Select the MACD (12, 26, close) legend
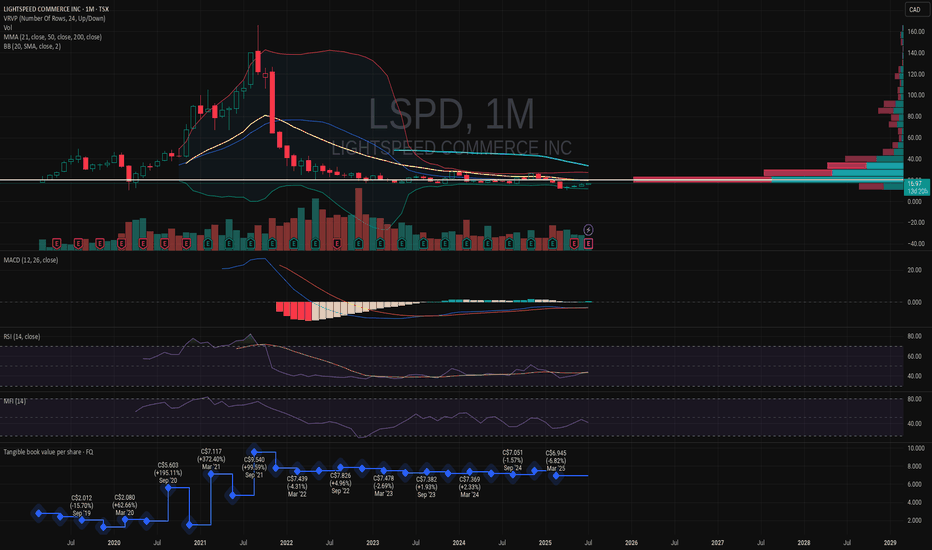 tap(31, 260)
